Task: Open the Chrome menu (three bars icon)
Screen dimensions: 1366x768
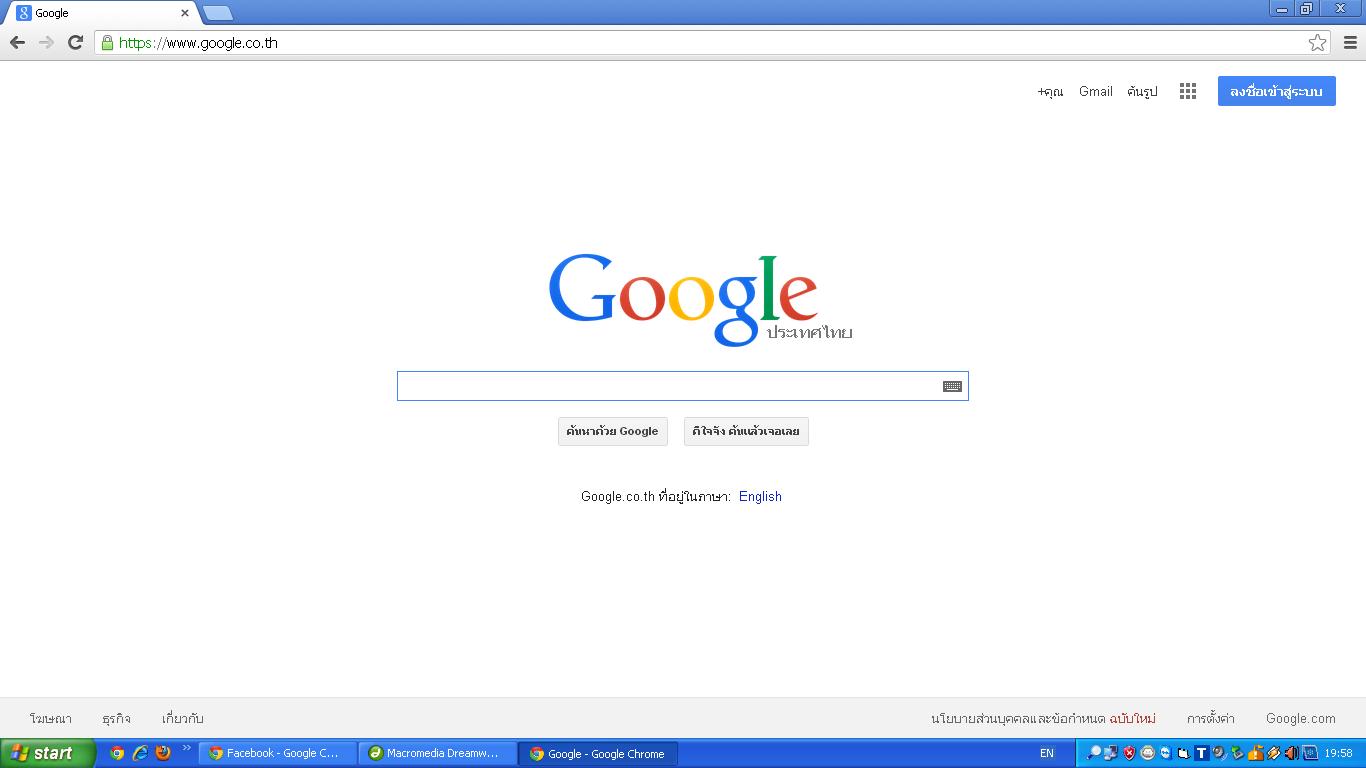Action: [1350, 42]
